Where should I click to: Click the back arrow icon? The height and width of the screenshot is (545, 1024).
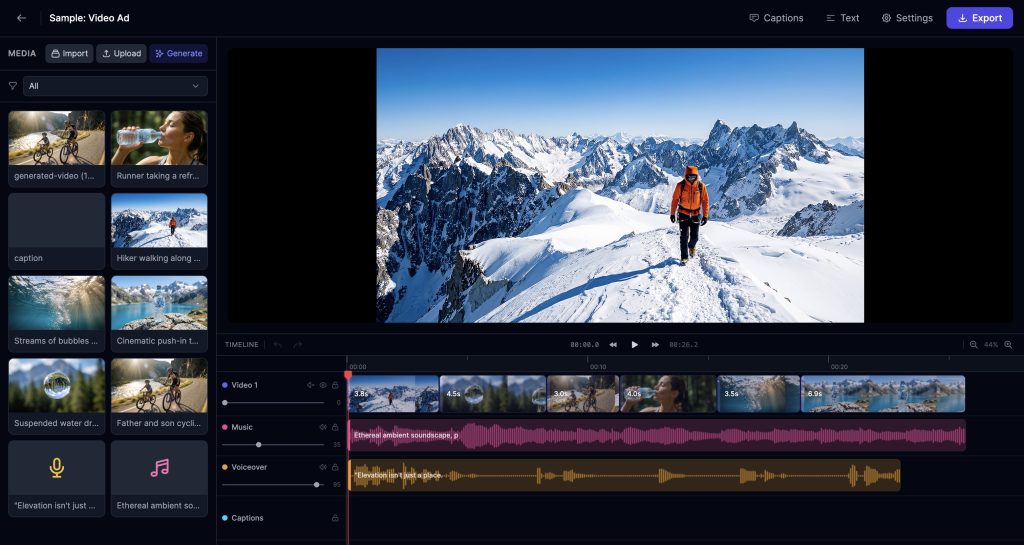coord(21,18)
